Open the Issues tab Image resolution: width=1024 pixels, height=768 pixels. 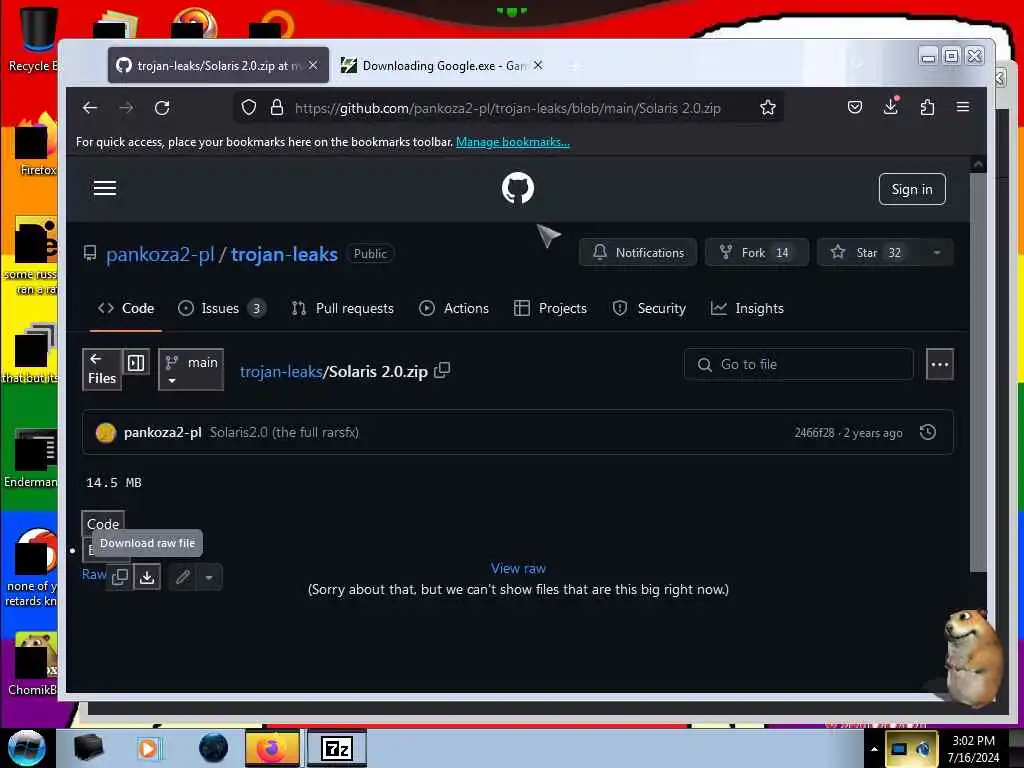point(221,308)
